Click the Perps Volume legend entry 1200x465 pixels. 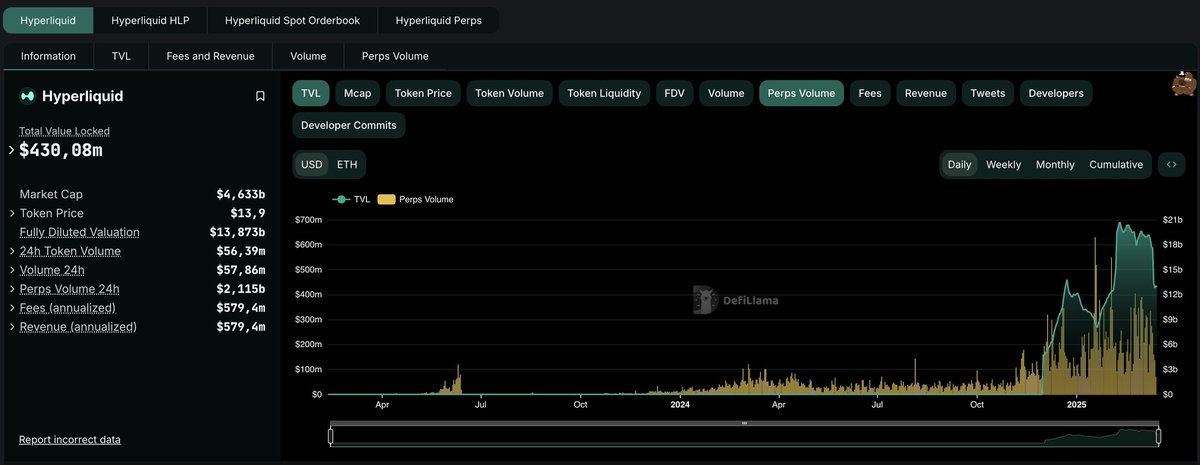[416, 199]
